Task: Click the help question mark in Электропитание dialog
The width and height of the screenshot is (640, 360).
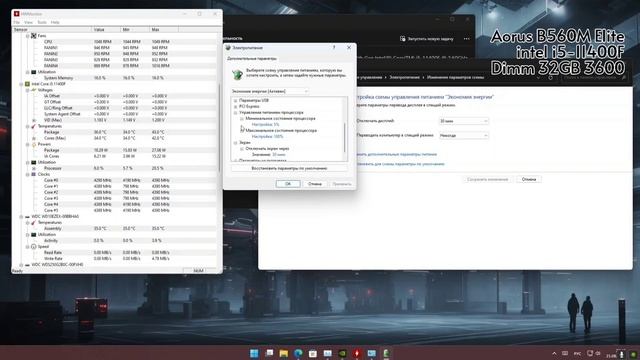Action: point(334,47)
